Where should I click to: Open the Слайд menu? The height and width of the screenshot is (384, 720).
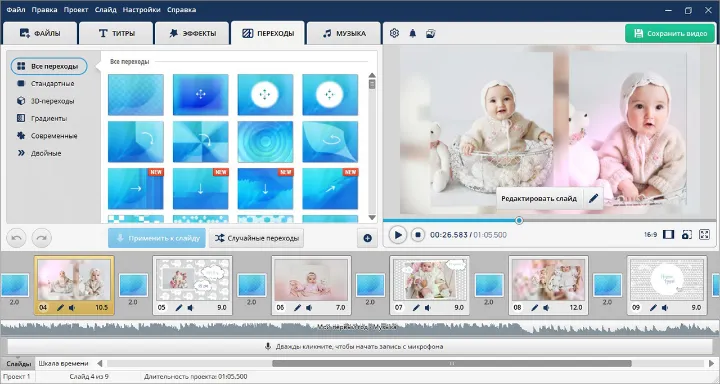pos(106,9)
